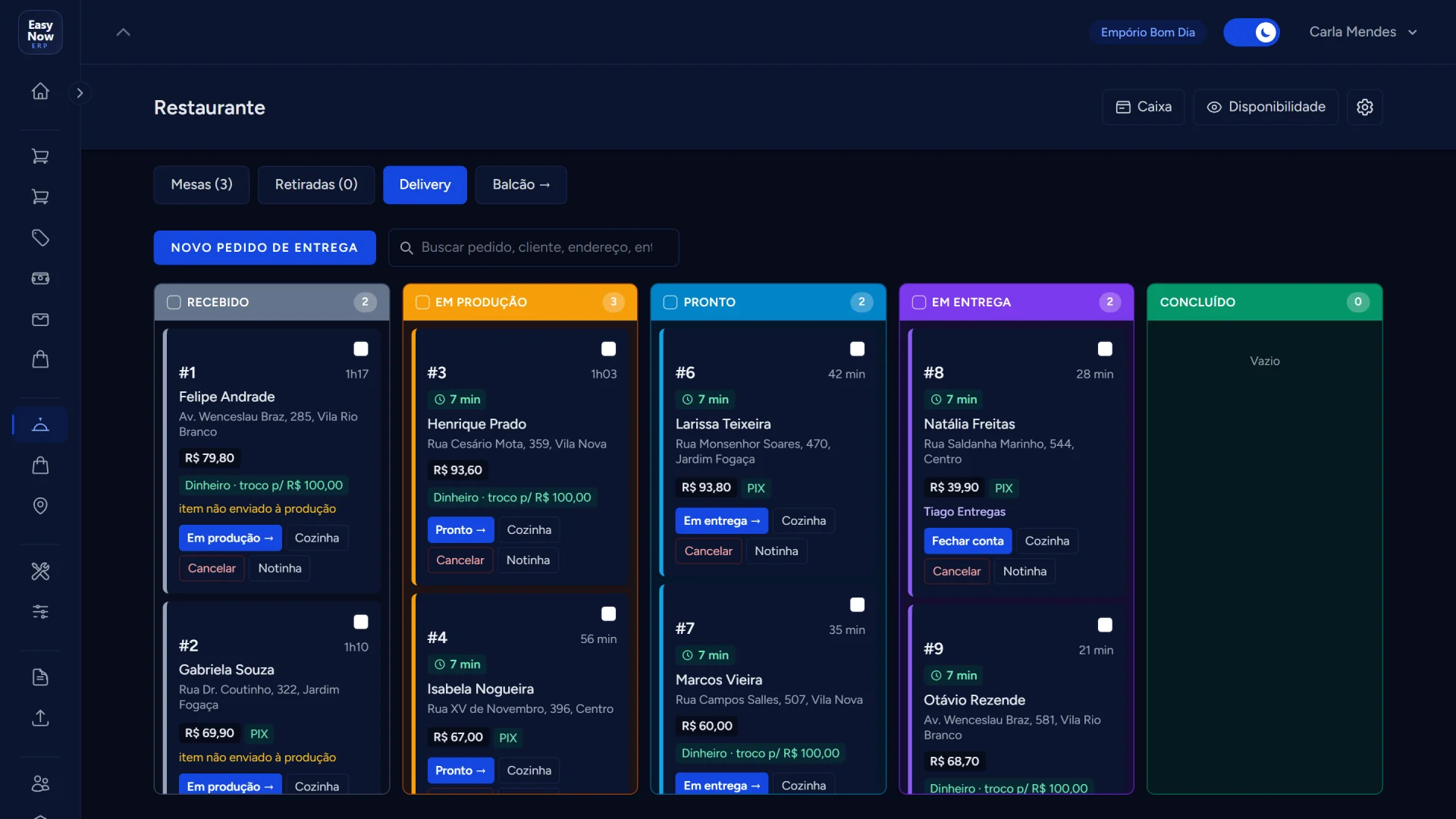
Task: Click Fechar conta on order #8
Action: (968, 541)
